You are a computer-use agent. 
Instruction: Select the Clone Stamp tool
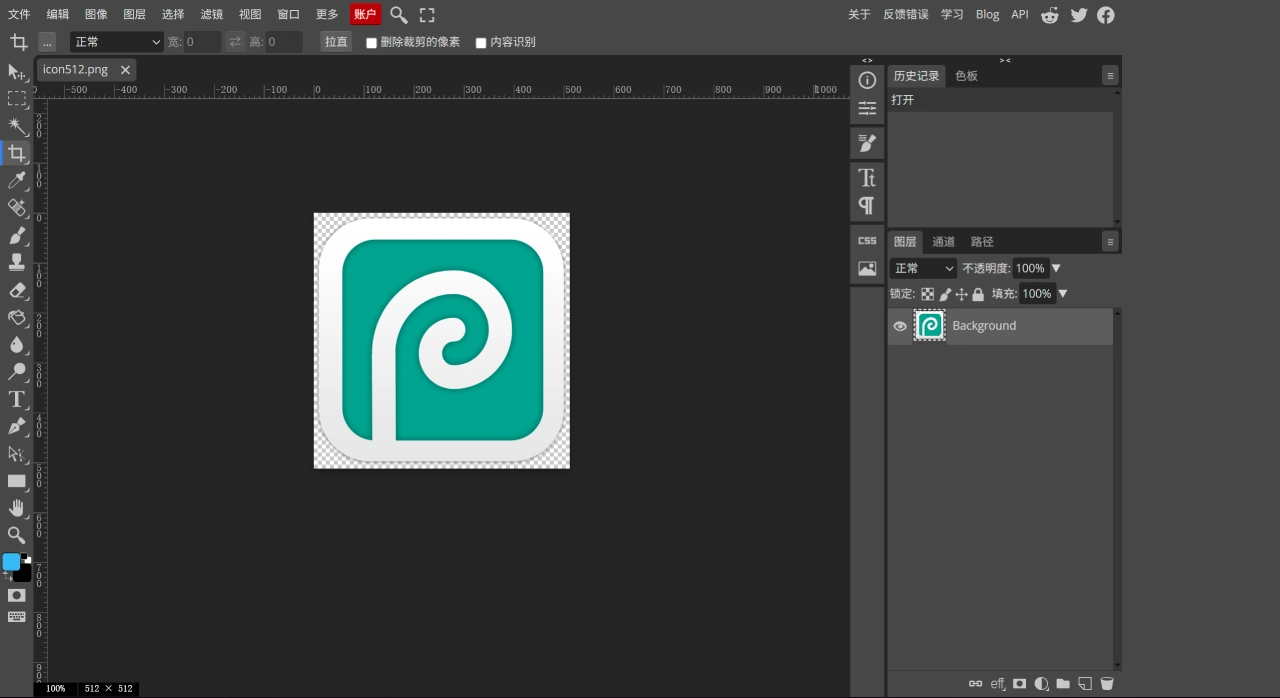(x=16, y=262)
